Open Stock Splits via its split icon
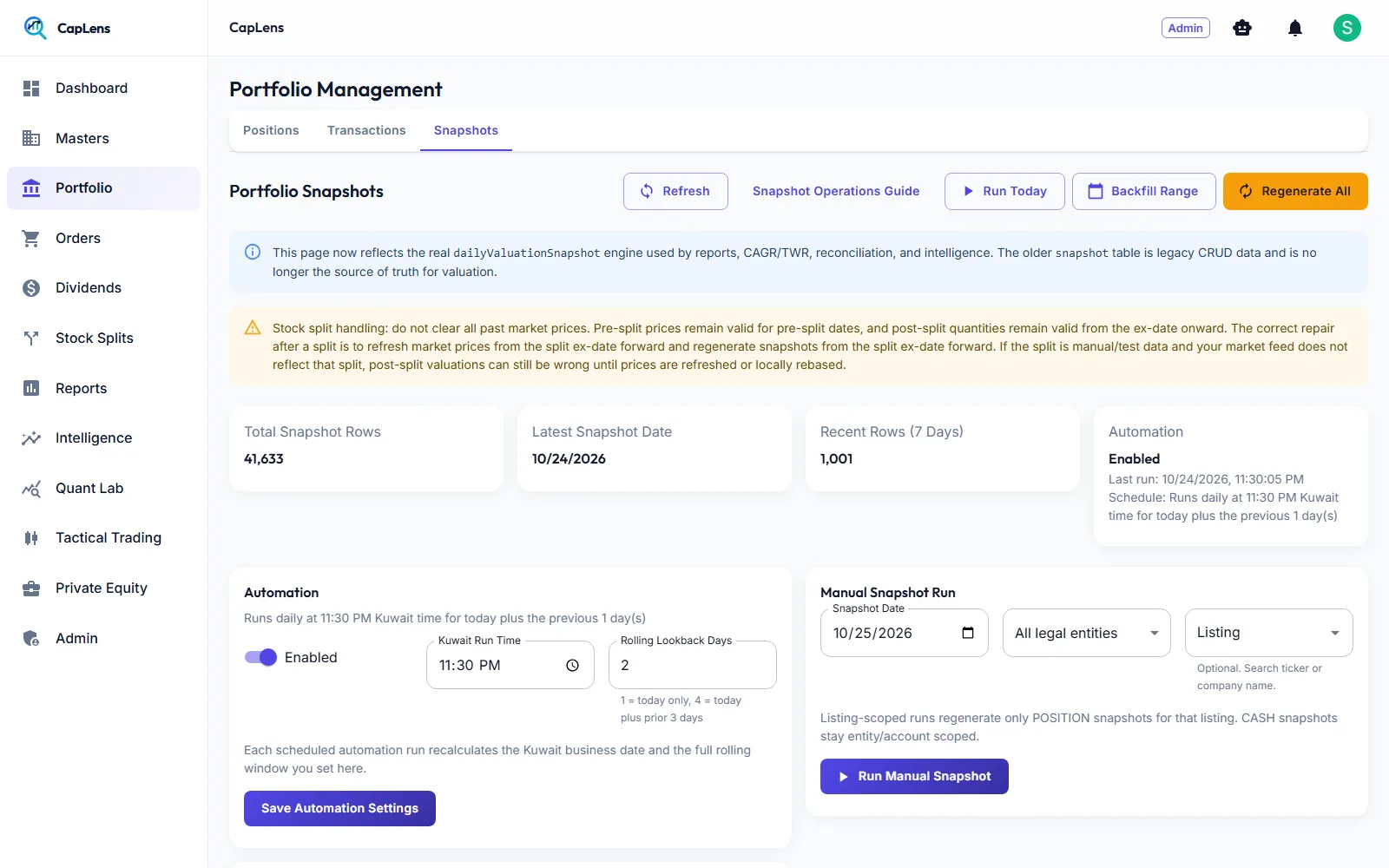 pyautogui.click(x=31, y=338)
